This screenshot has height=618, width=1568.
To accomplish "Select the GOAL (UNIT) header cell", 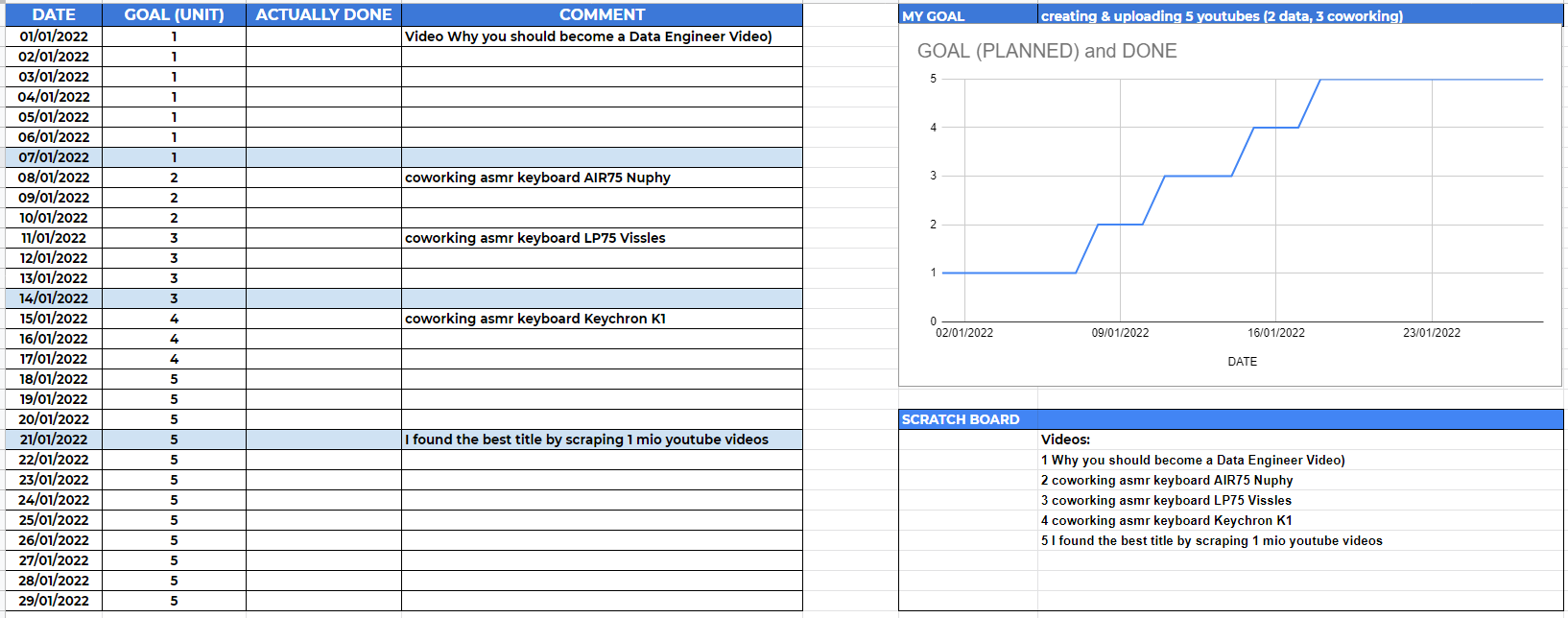I will coord(174,14).
